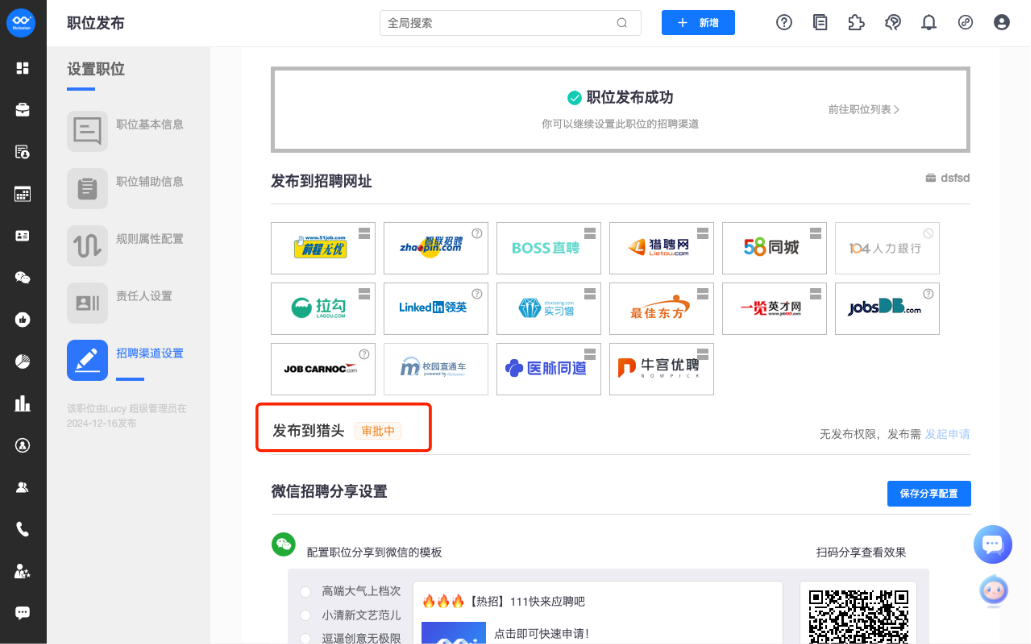Open the phone icon in left sidebar
This screenshot has width=1031, height=644.
point(22,530)
